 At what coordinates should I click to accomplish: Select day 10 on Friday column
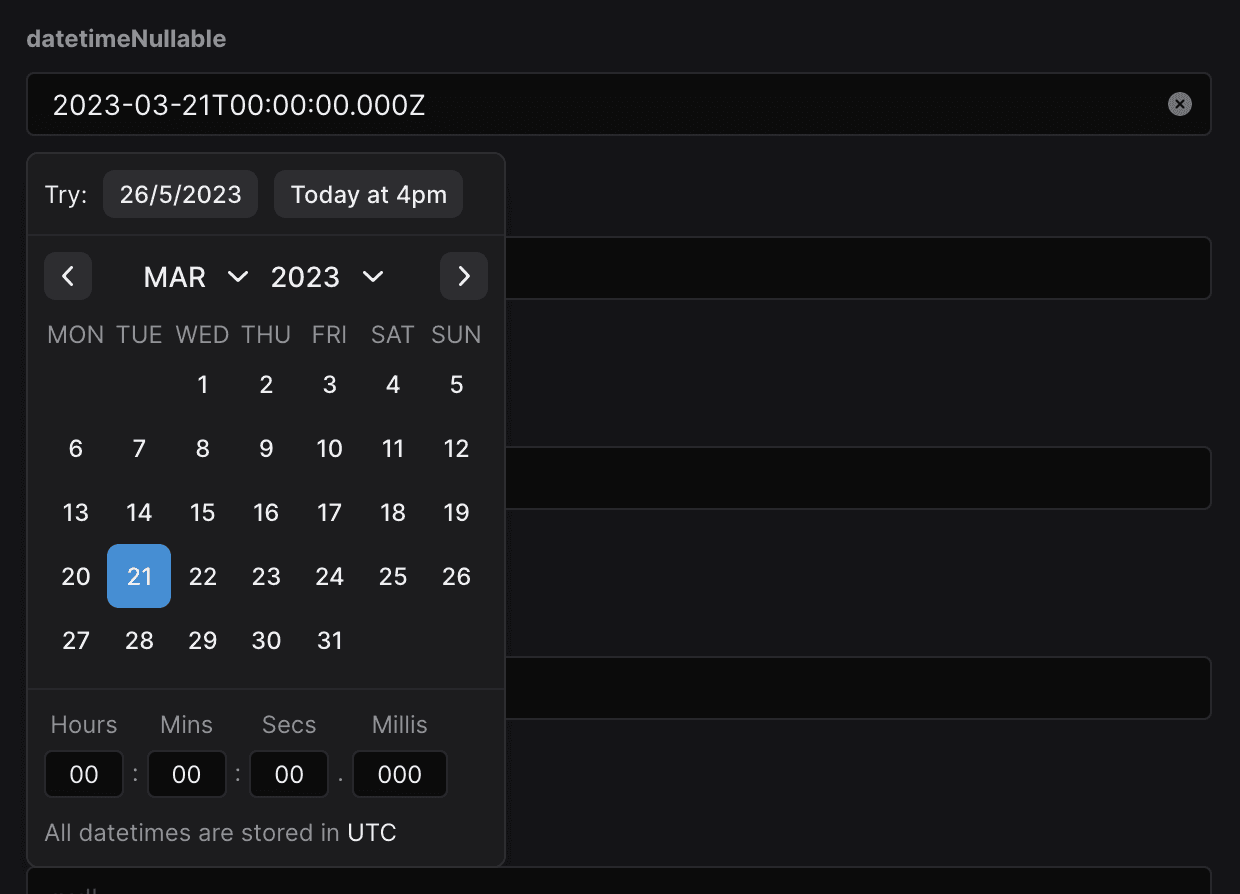(x=330, y=448)
